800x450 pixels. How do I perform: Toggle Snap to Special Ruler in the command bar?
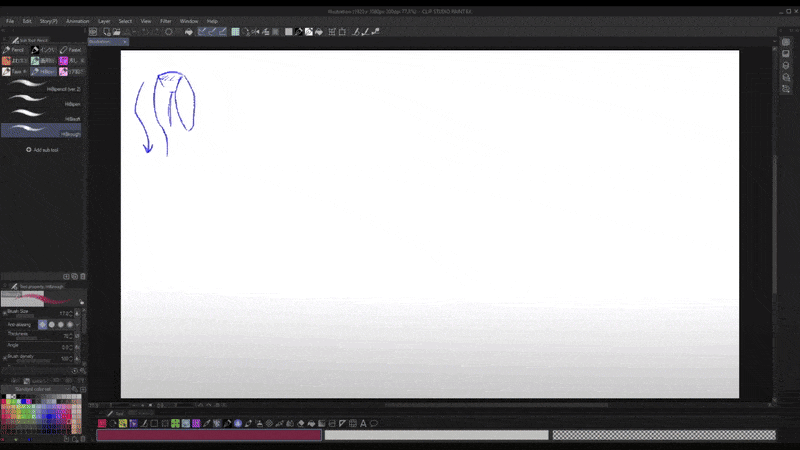coord(212,32)
